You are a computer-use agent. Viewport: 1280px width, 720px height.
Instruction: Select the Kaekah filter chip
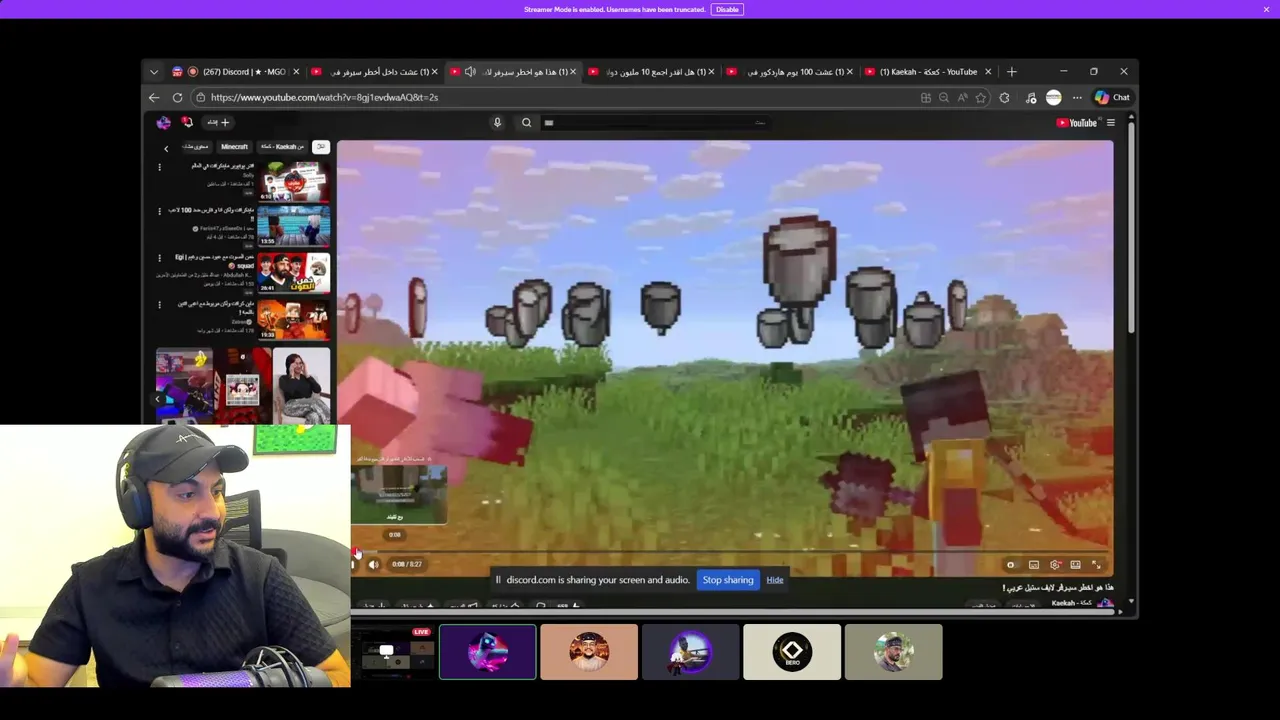282,147
